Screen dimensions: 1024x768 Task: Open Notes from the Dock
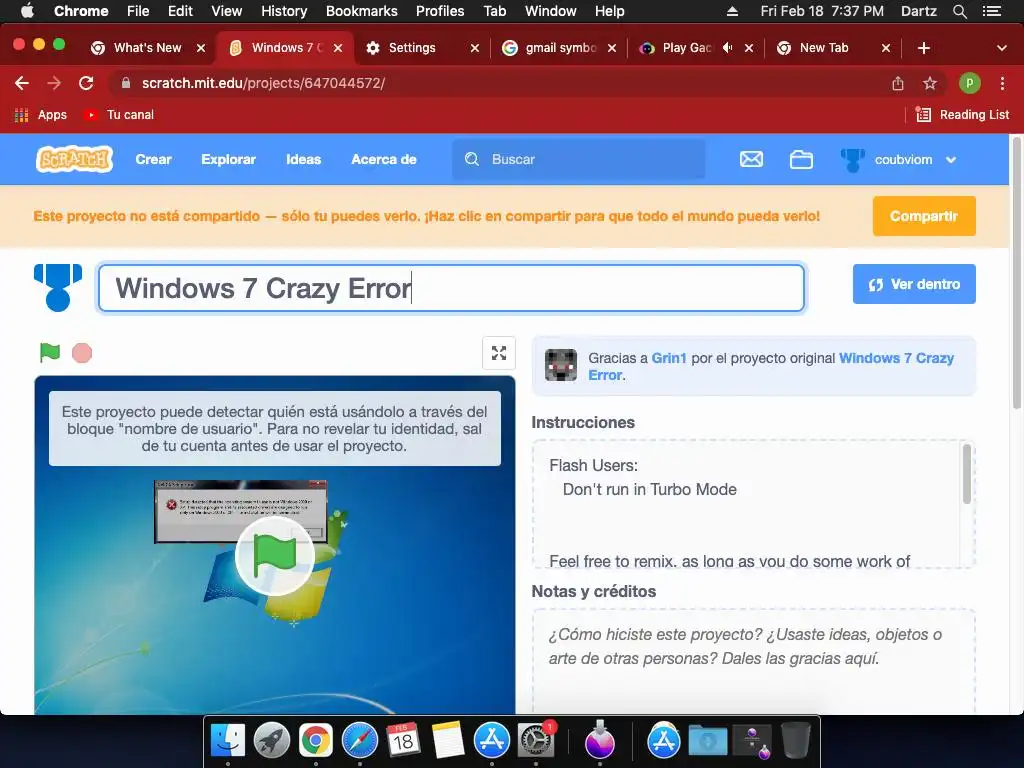(447, 741)
